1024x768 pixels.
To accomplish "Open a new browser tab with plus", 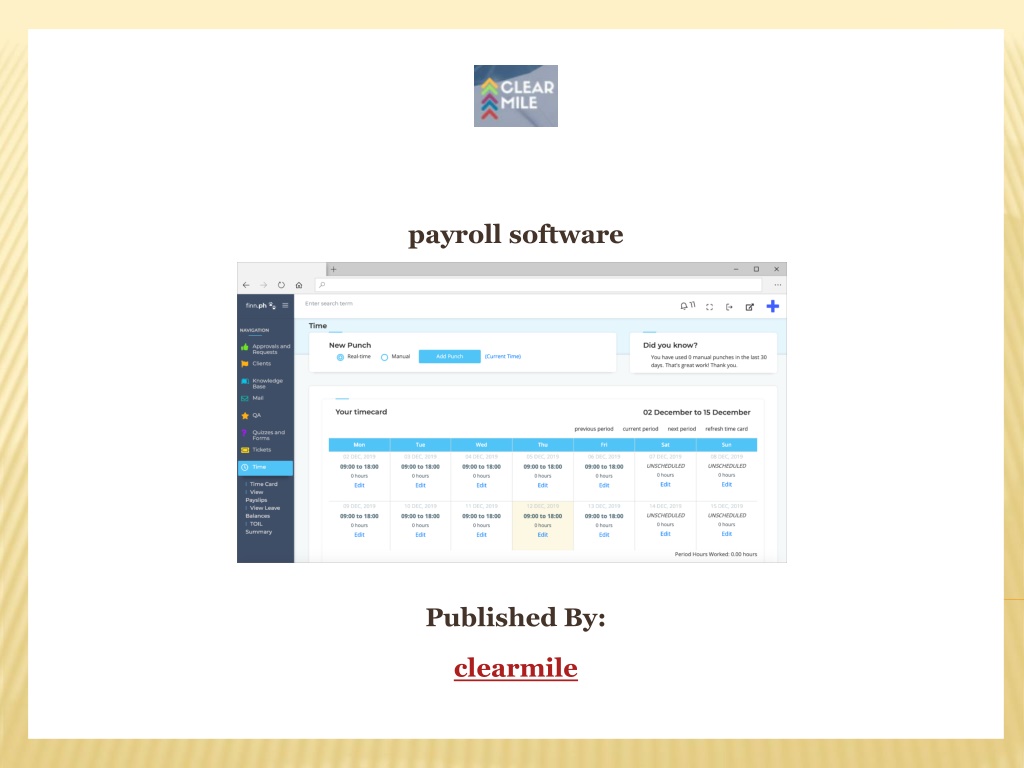I will 333,269.
